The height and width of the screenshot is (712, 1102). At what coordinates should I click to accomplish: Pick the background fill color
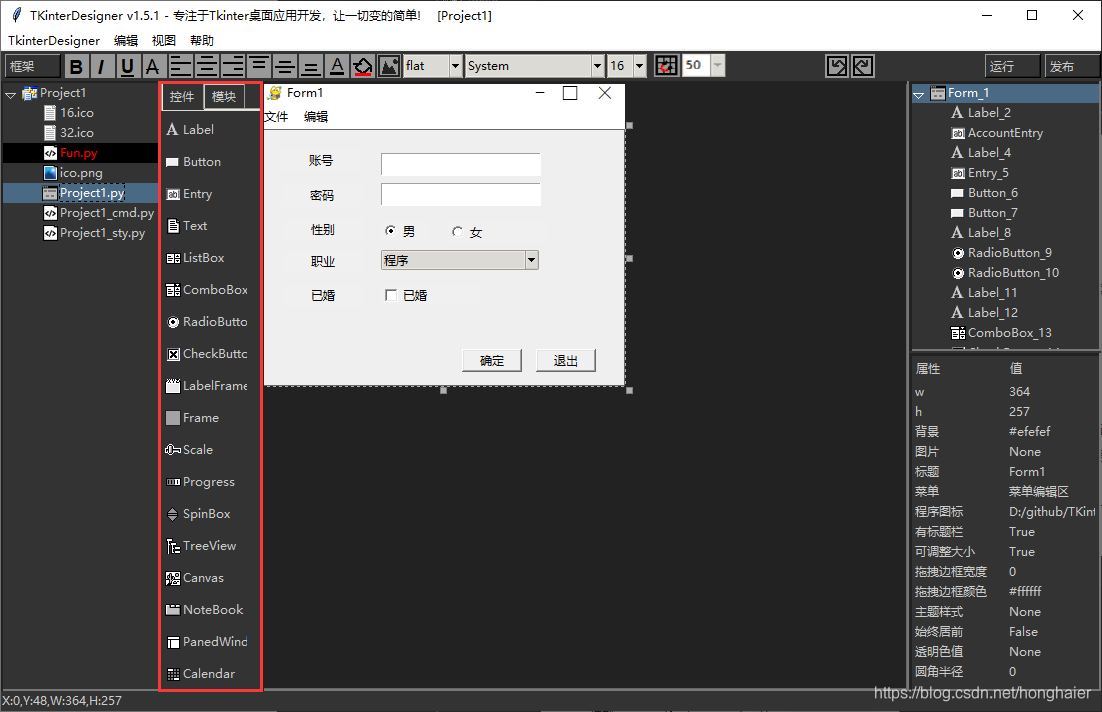[363, 66]
